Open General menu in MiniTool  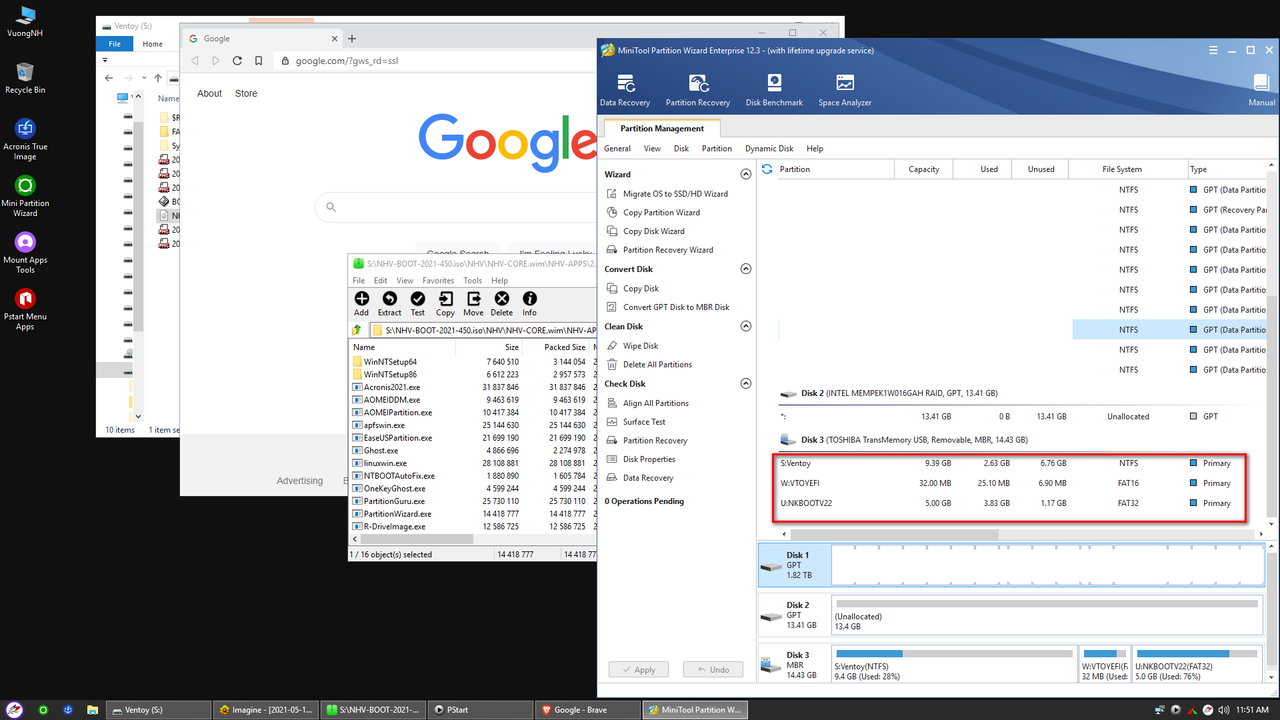617,148
